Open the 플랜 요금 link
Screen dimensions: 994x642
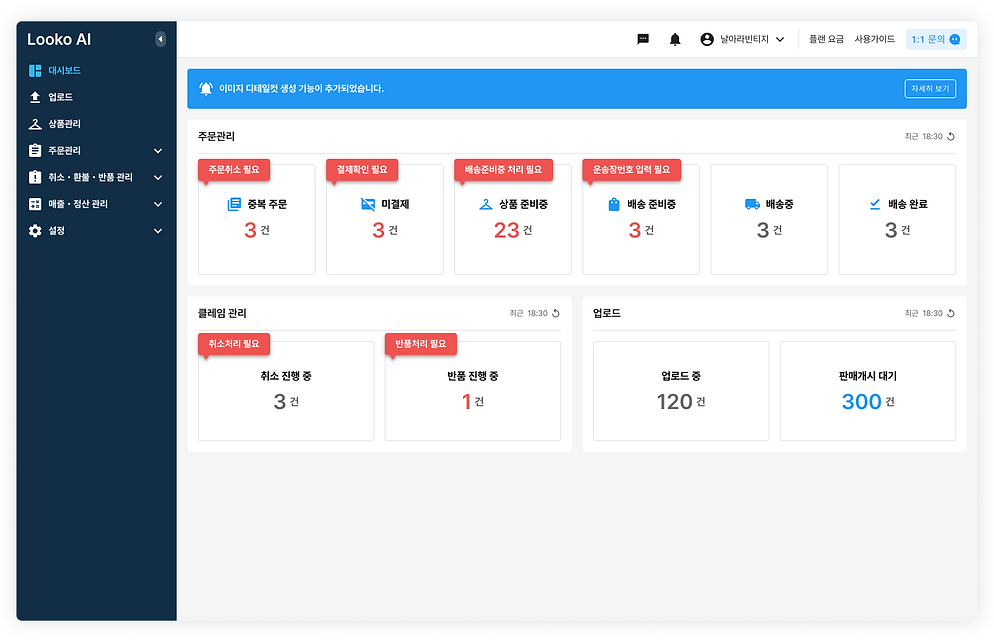click(826, 39)
